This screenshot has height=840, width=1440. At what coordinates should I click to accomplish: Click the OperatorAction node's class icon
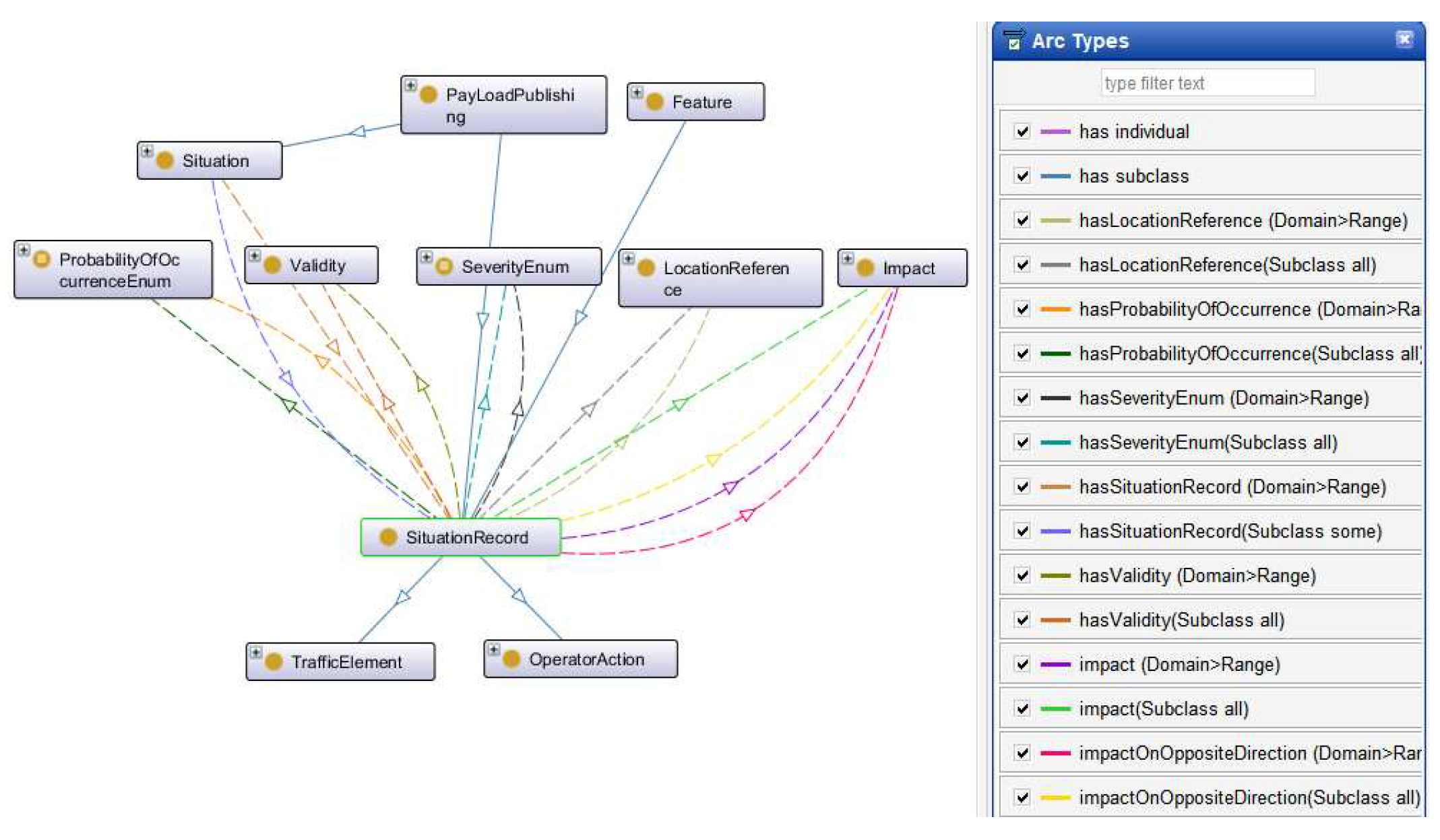point(511,659)
